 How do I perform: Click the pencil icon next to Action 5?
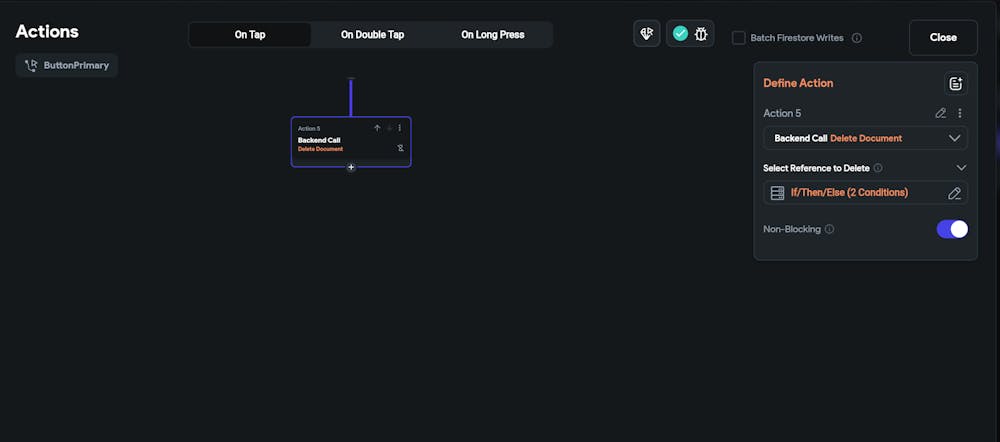[x=940, y=113]
